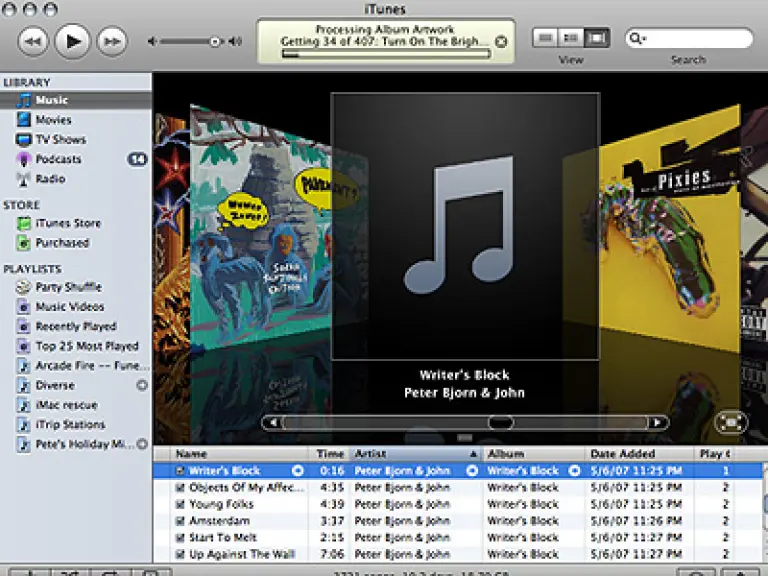Skip to the previous track
Viewport: 768px width, 576px height.
click(32, 41)
